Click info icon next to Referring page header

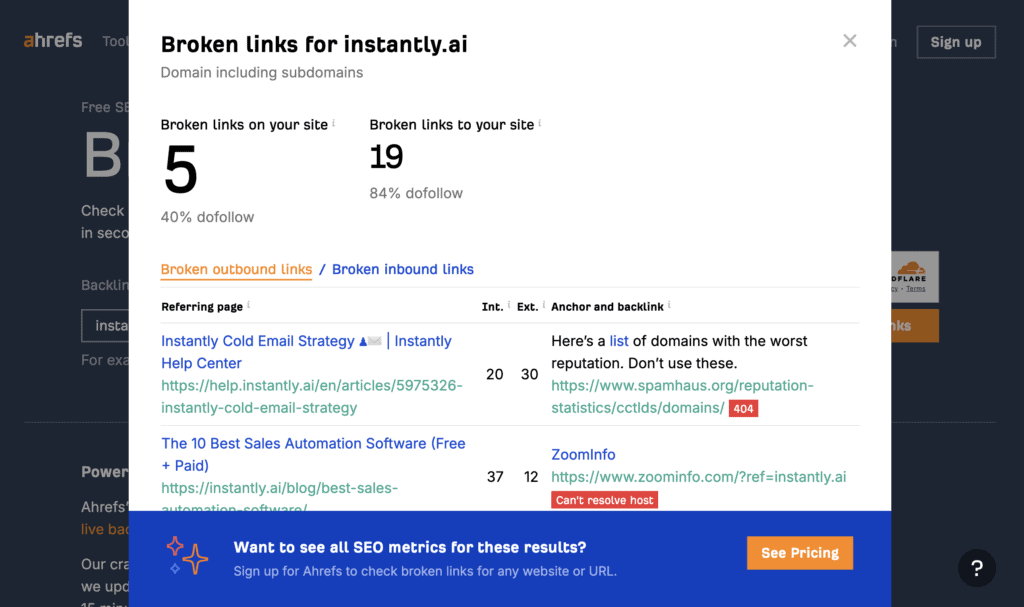click(x=248, y=306)
